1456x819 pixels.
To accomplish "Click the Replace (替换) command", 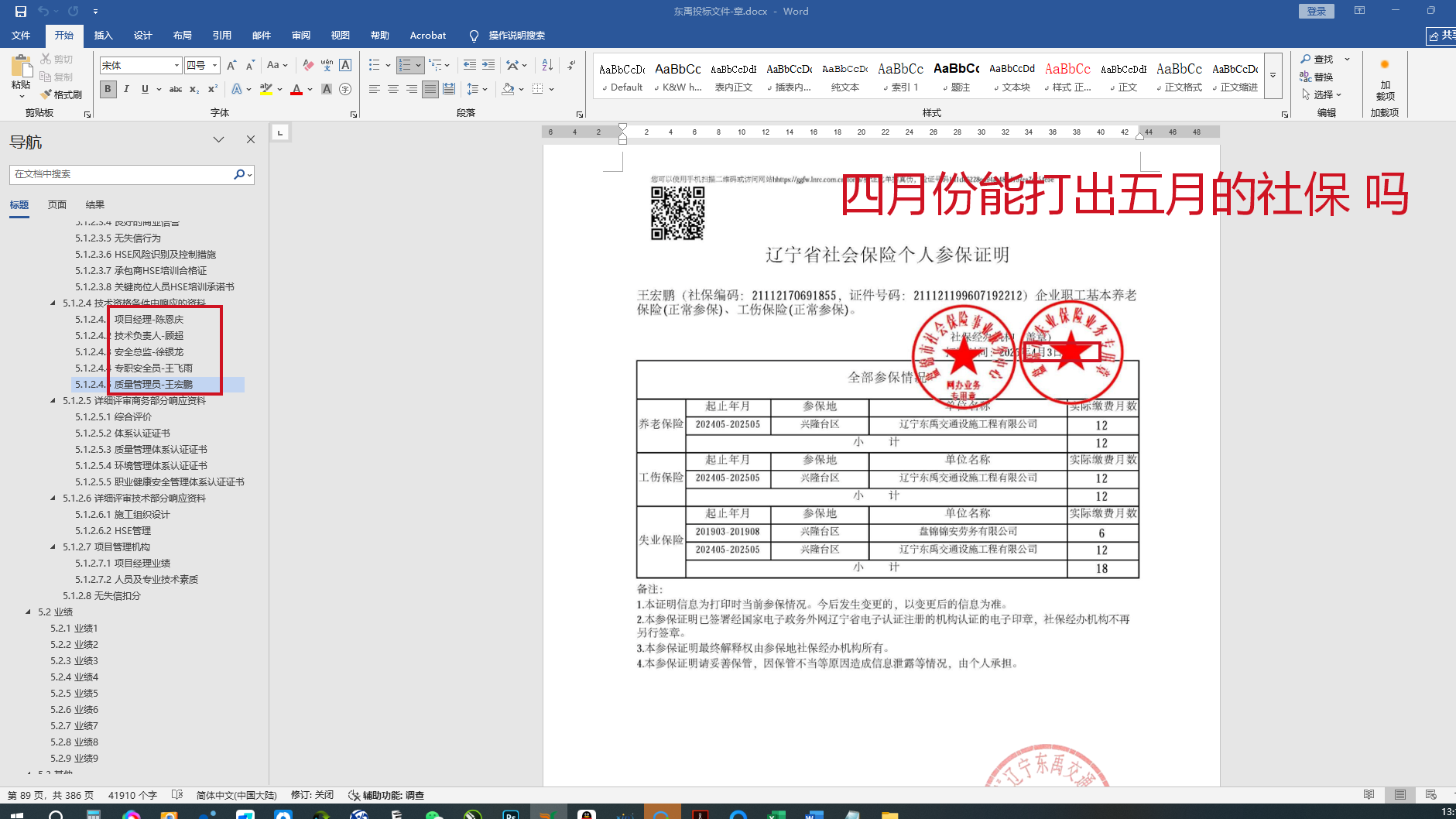I will coord(1317,77).
